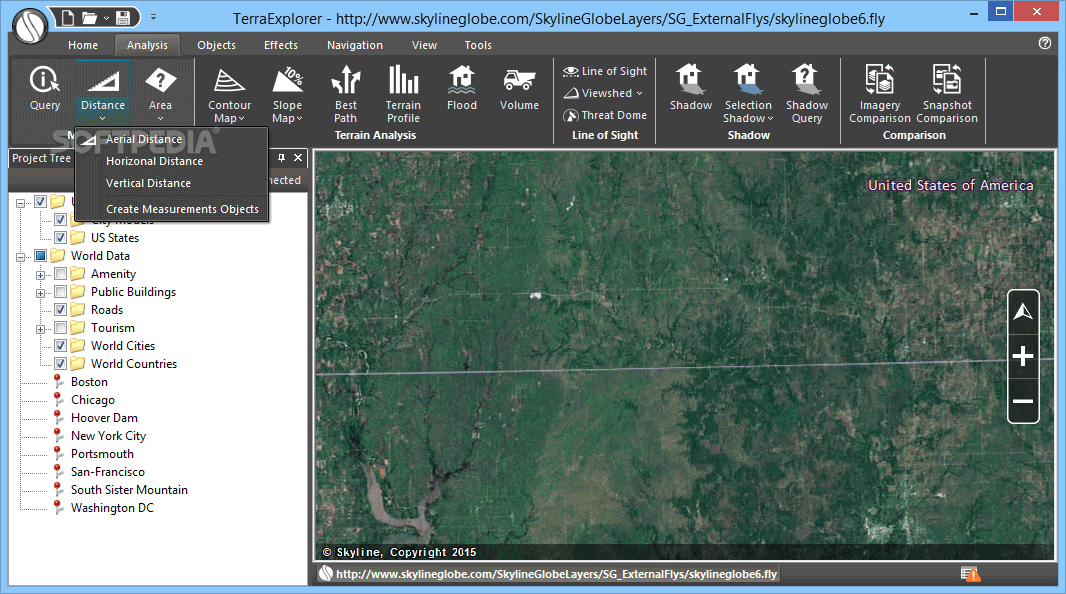Viewport: 1066px width, 594px height.
Task: Enable the Tourism layer checkbox
Action: tap(61, 328)
